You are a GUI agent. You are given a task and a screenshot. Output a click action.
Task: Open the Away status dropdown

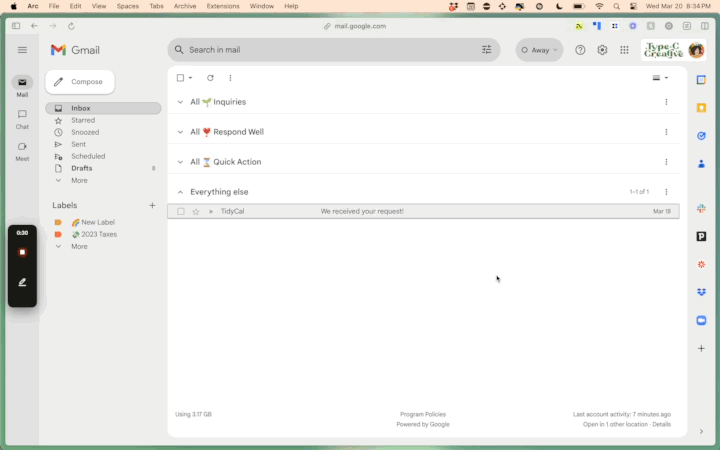[x=540, y=50]
